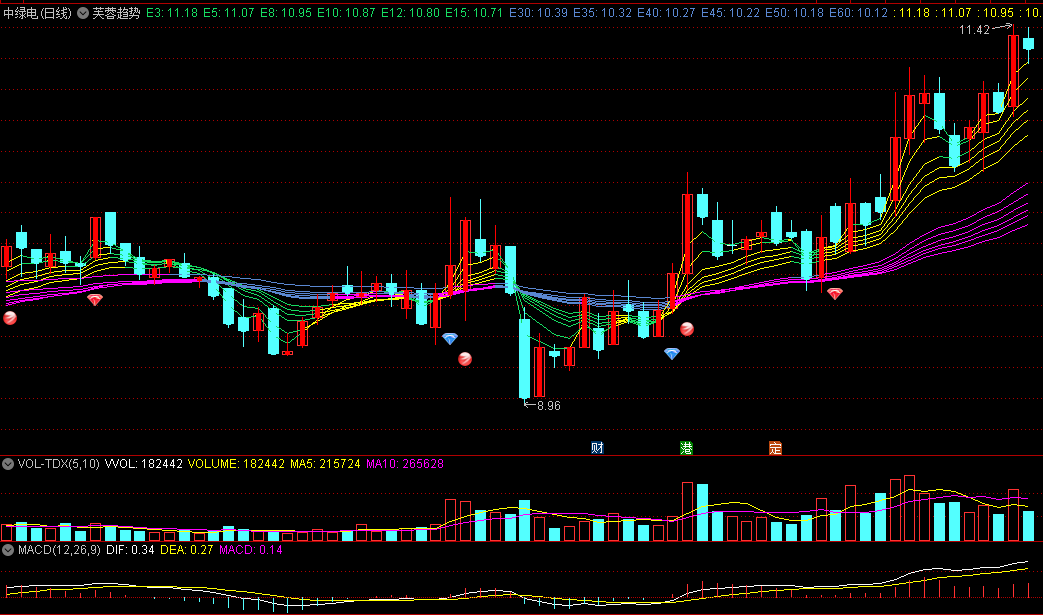1043x615 pixels.
Task: Click the 8.96 low price label
Action: pos(549,406)
